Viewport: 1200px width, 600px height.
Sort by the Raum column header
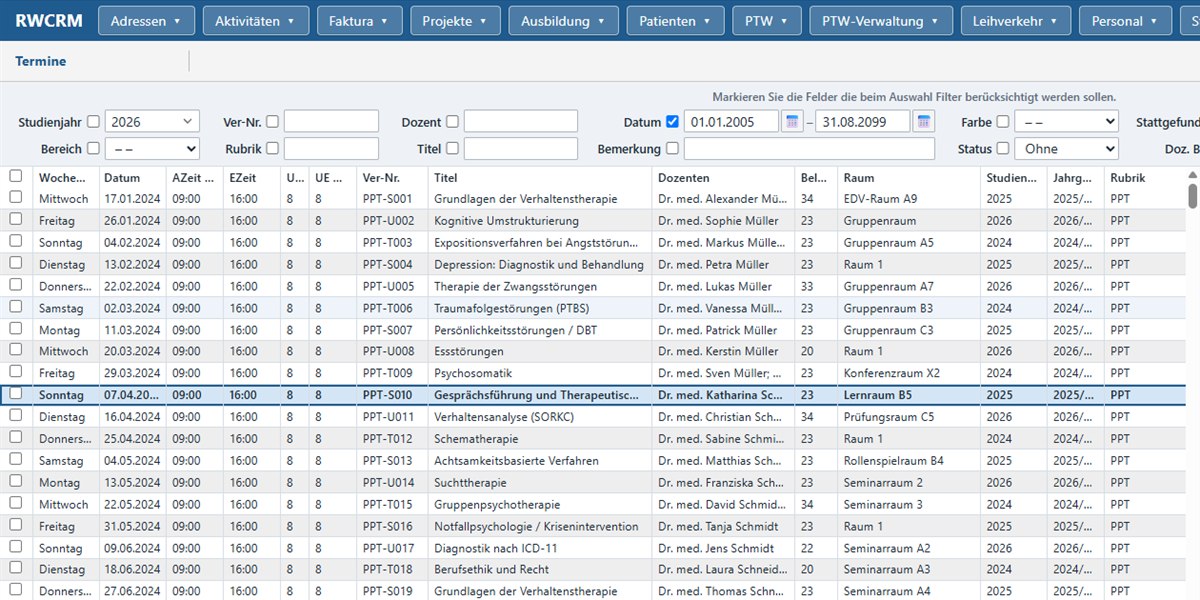[x=909, y=177]
